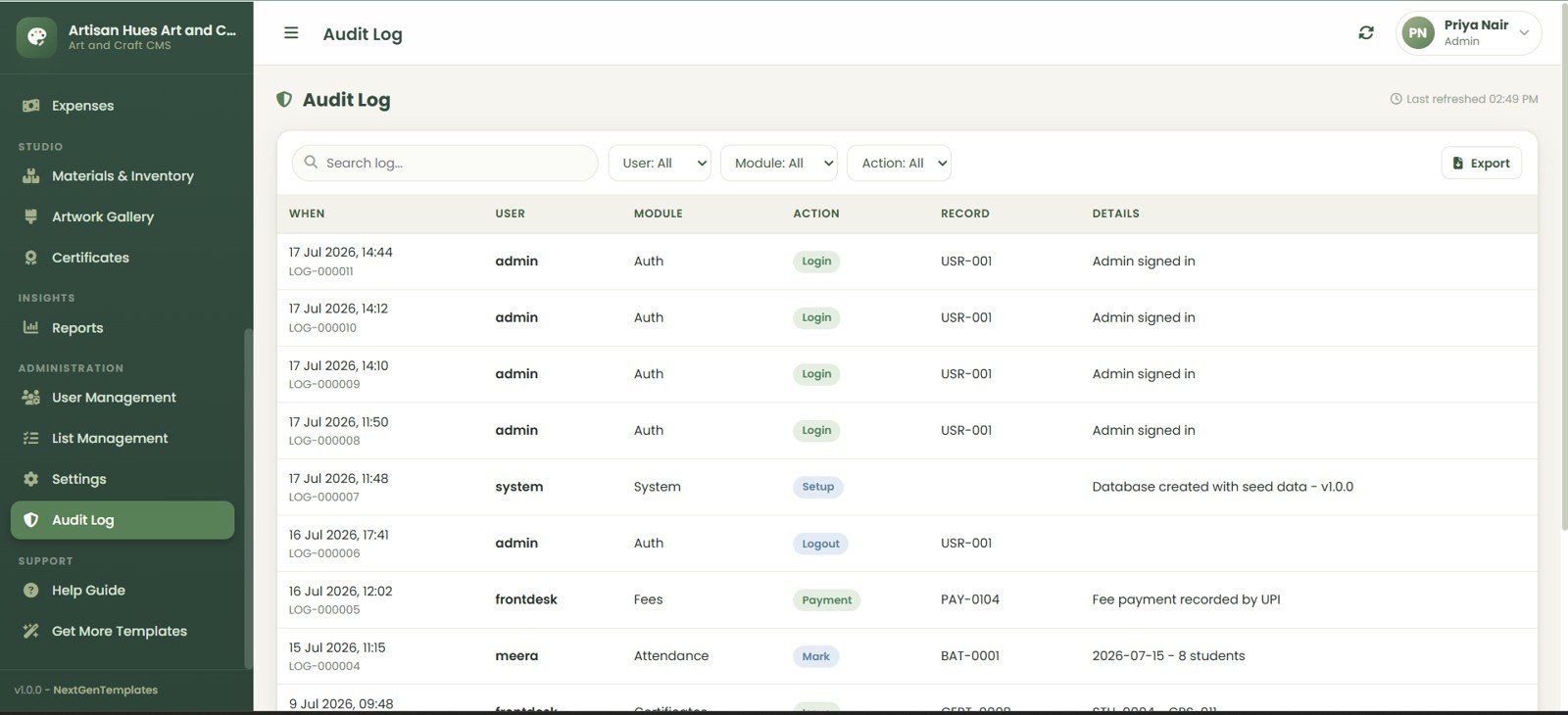Click the "Database created with seed data - v1.0.0" detail
The image size is (1568, 715).
1222,487
